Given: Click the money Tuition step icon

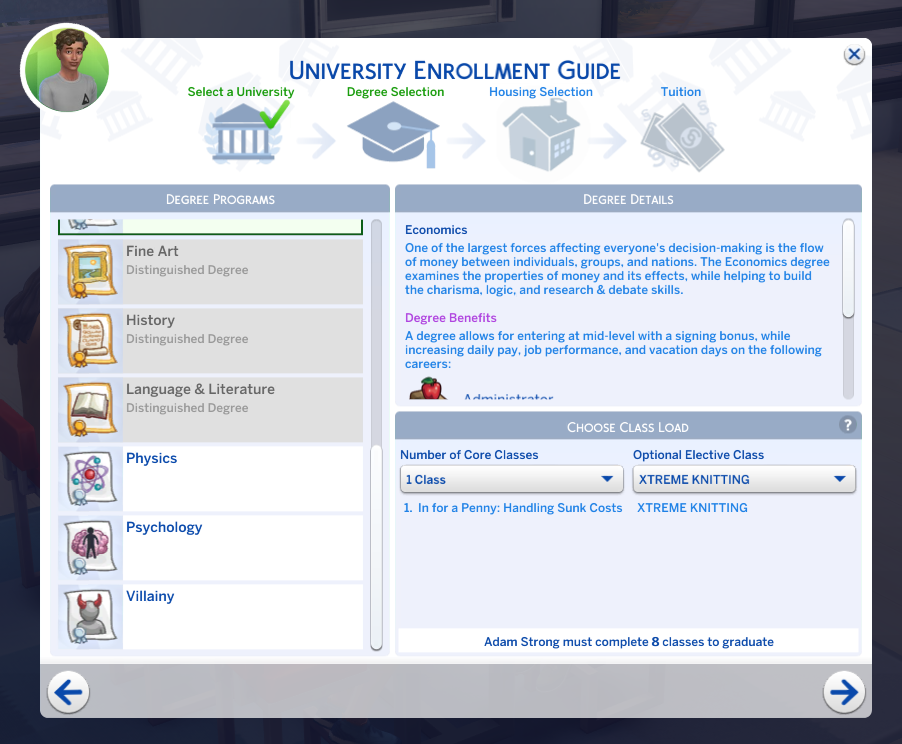Looking at the screenshot, I should [682, 136].
